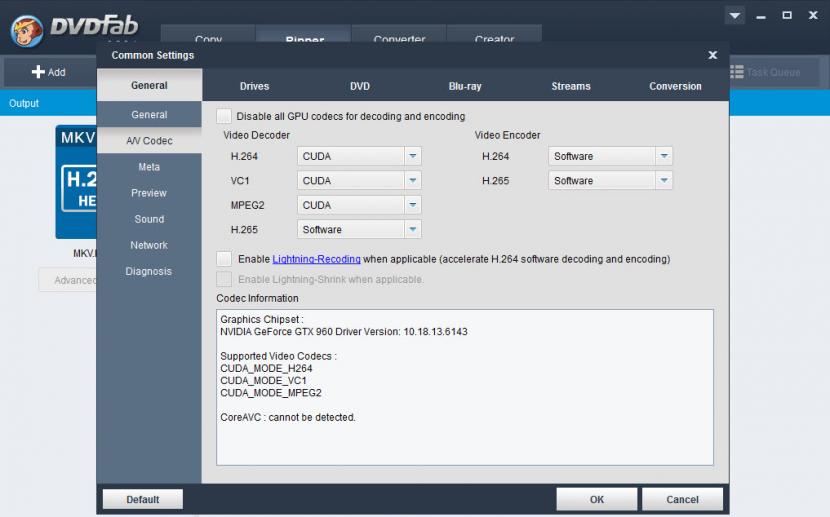The width and height of the screenshot is (830, 517).
Task: Click the Default button
Action: 143,499
